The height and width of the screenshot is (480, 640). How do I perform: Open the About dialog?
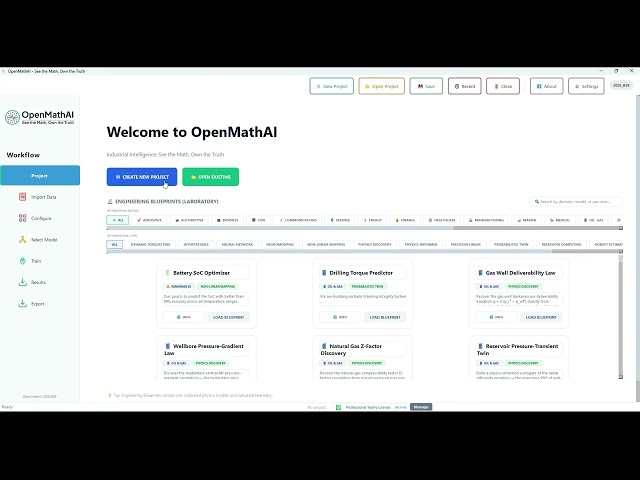[547, 86]
